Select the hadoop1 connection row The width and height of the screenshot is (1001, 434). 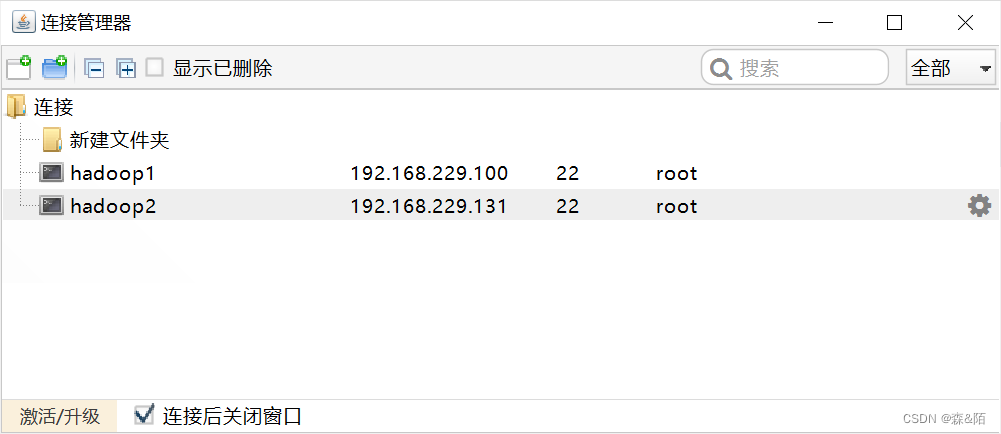112,174
